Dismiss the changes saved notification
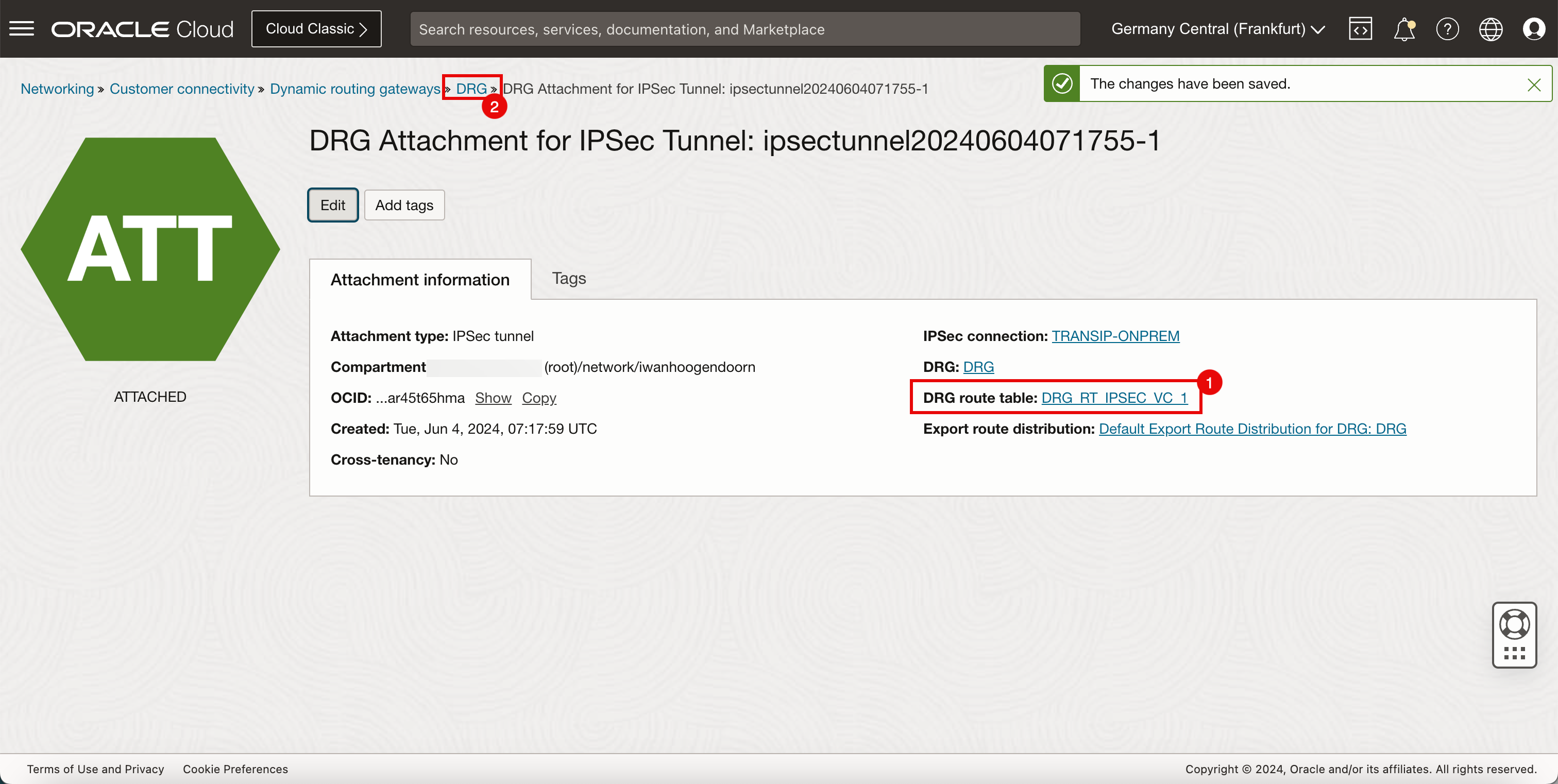The height and width of the screenshot is (784, 1558). click(x=1534, y=84)
